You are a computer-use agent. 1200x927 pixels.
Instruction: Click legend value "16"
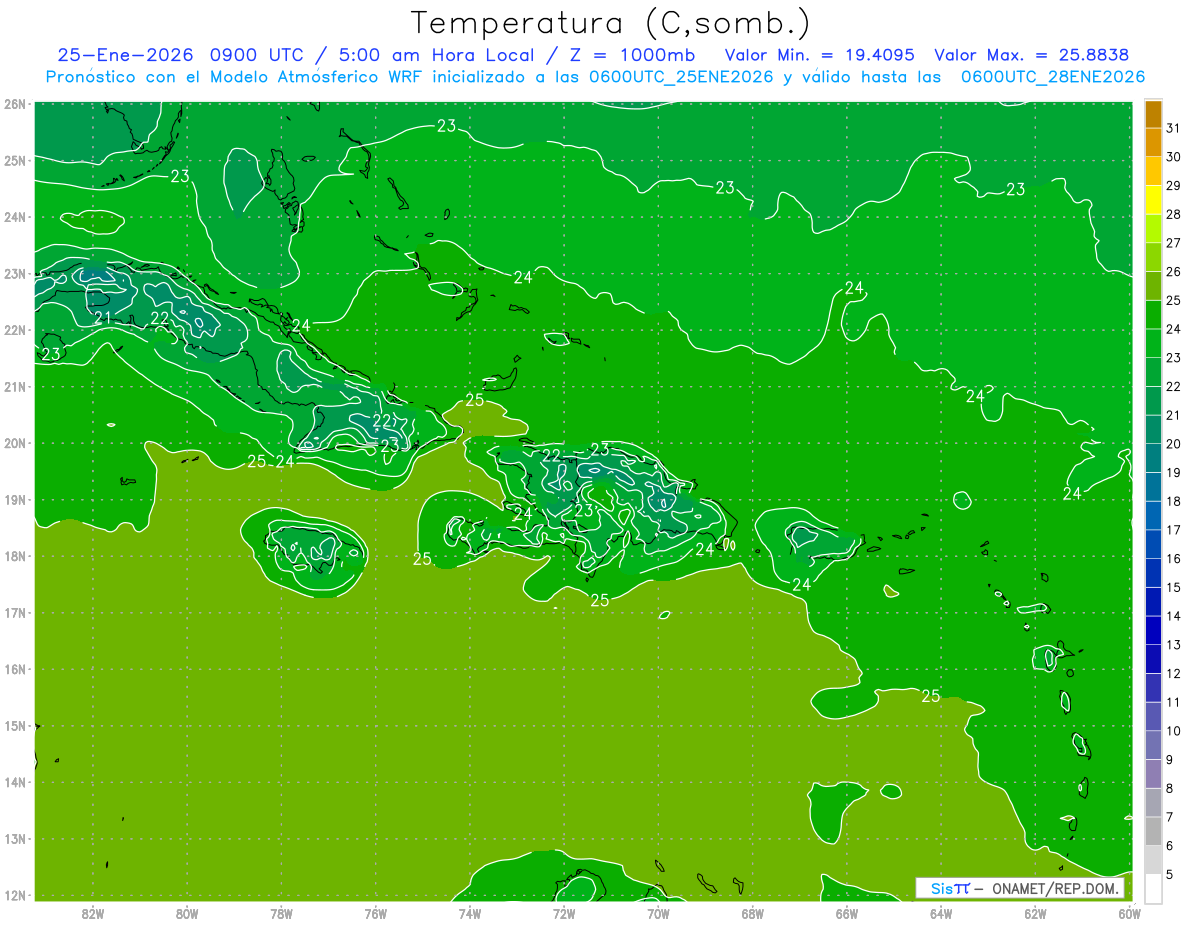click(1173, 558)
